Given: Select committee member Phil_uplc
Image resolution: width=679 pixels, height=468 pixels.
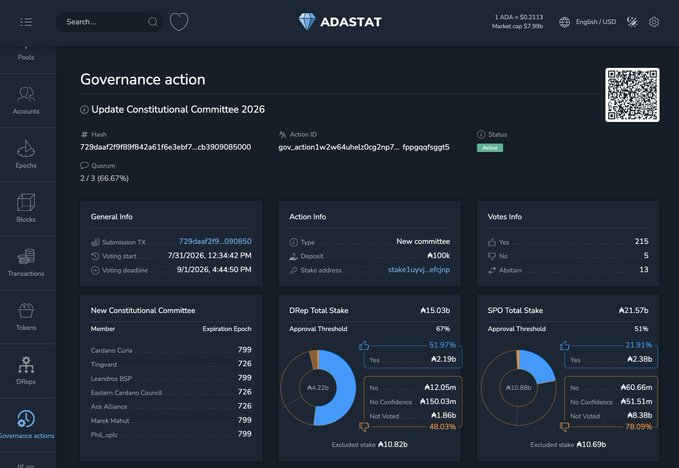Looking at the screenshot, I should 104,435.
